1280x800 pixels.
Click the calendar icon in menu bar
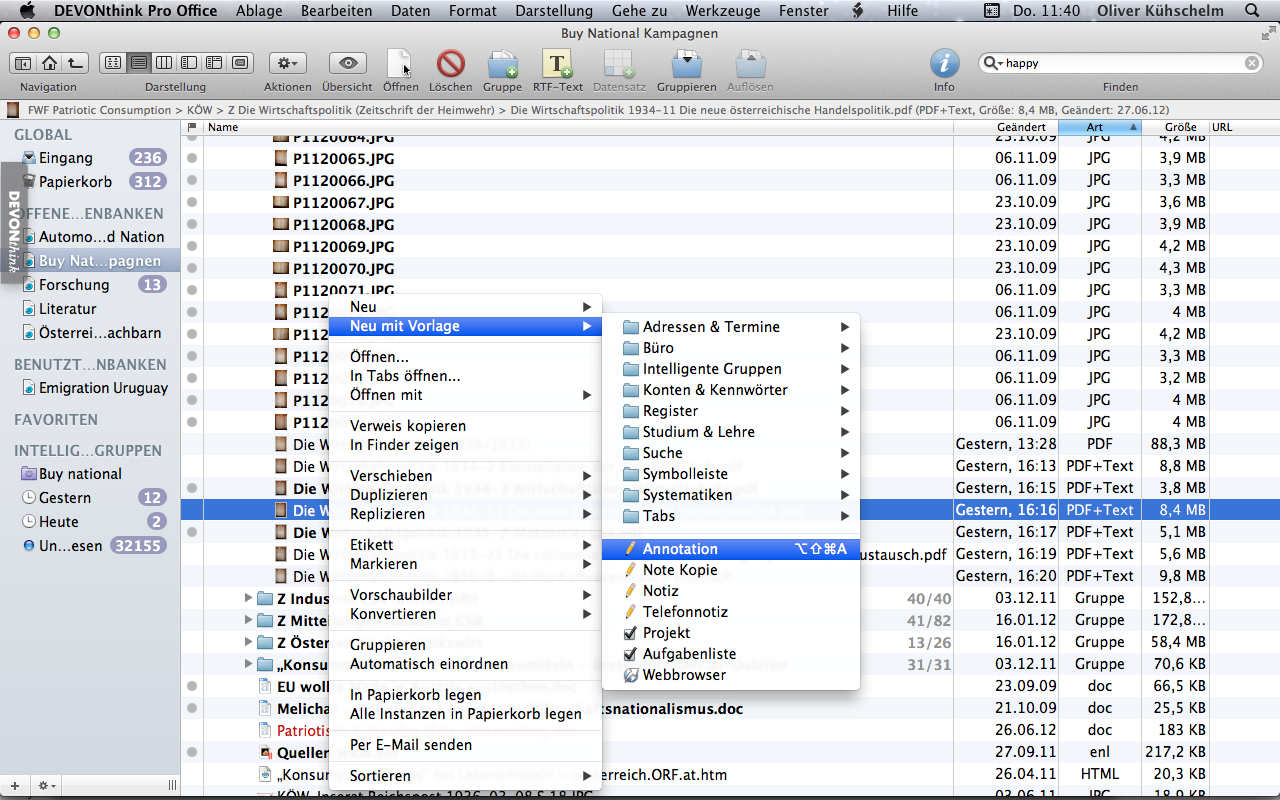coord(992,11)
